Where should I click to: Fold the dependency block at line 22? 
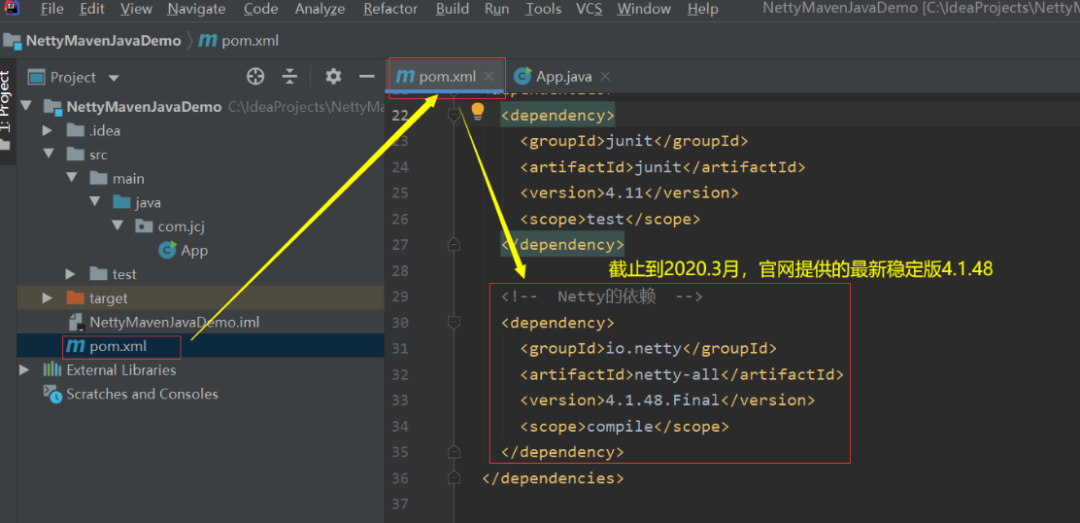(453, 116)
